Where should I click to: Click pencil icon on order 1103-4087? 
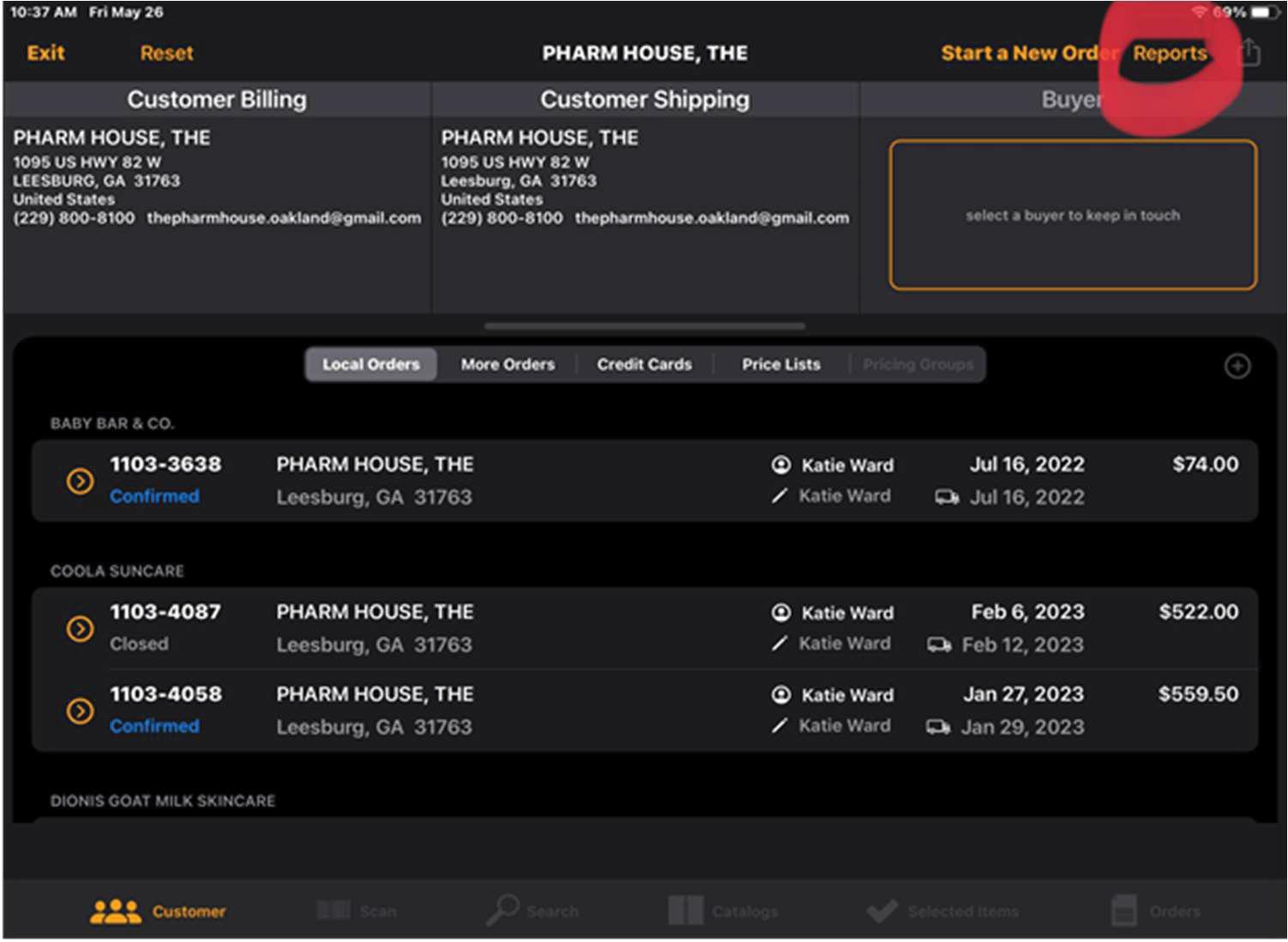(779, 643)
